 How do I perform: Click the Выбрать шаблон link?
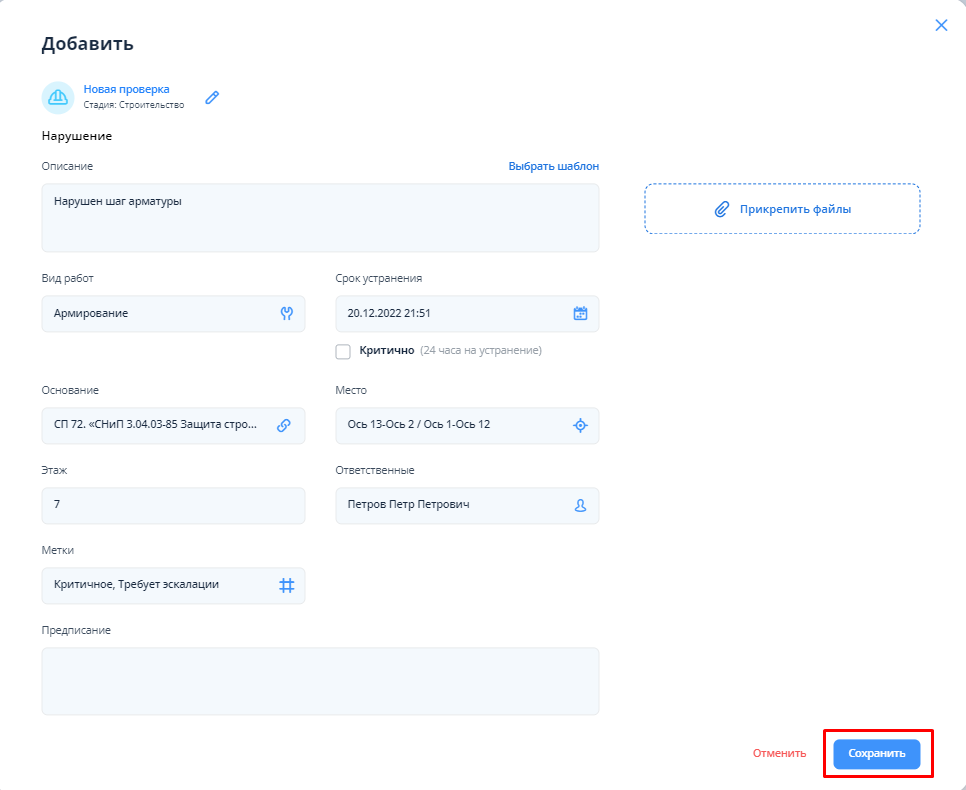coord(553,166)
